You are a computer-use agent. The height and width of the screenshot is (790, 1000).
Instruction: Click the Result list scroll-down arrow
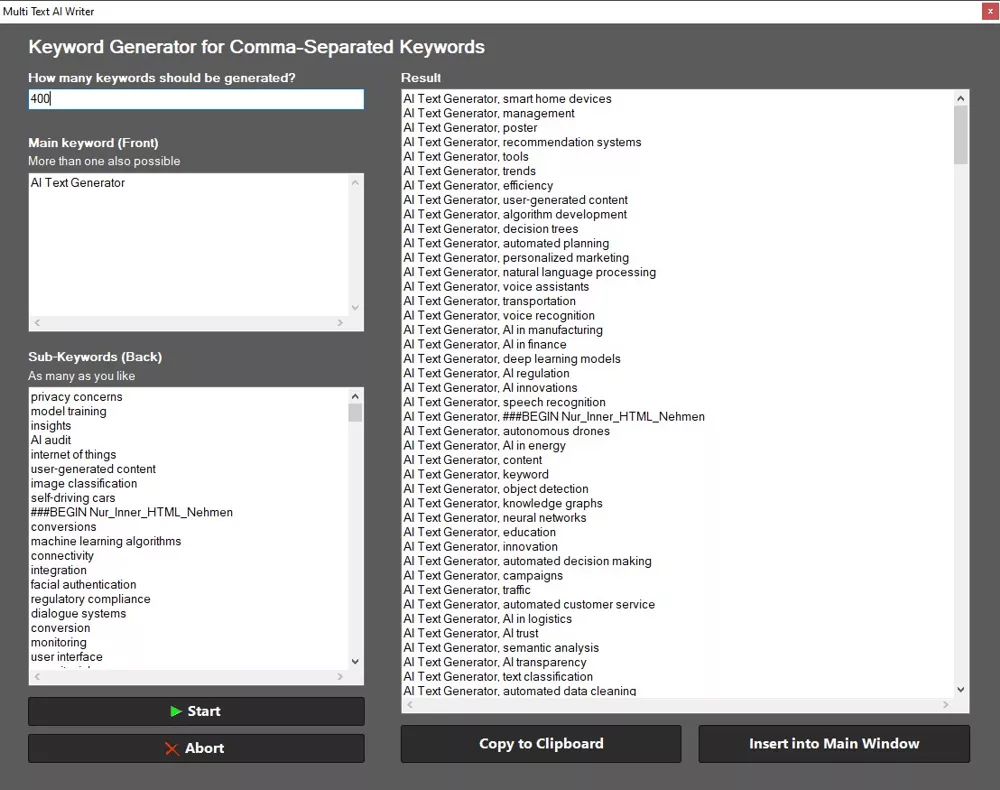click(x=960, y=689)
